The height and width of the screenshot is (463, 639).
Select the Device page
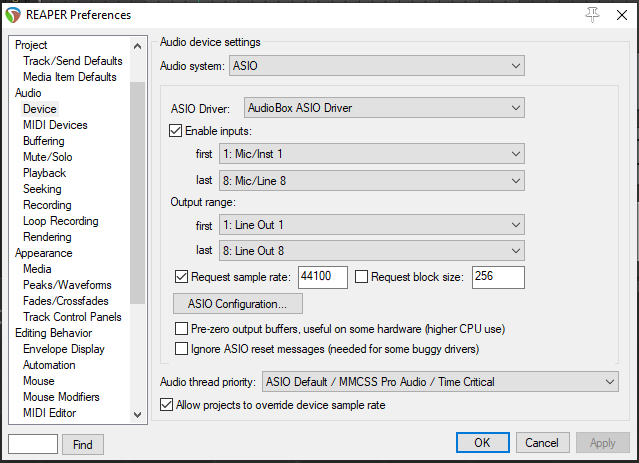[x=40, y=109]
